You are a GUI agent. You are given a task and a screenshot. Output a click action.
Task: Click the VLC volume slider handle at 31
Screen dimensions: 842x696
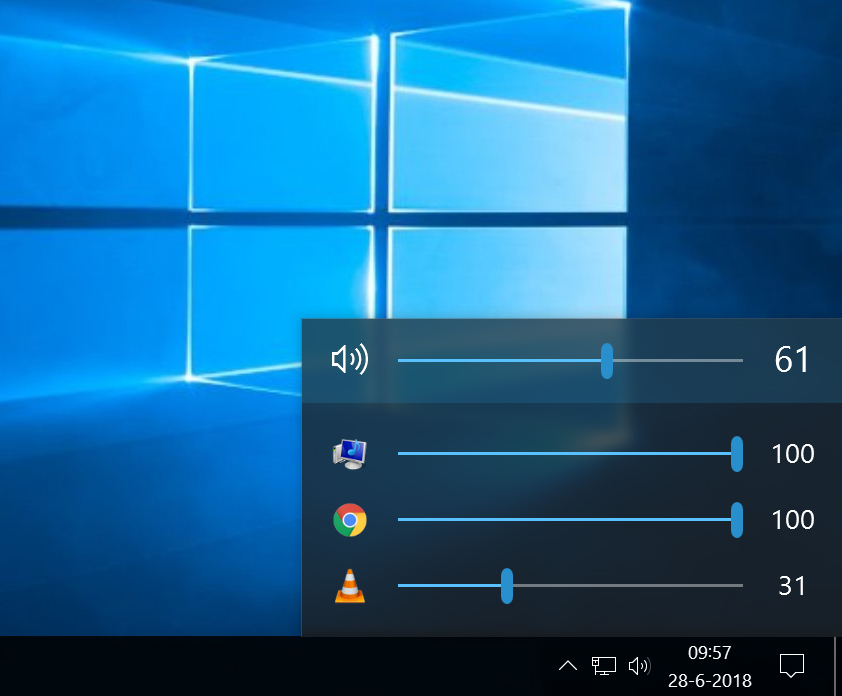tap(507, 586)
